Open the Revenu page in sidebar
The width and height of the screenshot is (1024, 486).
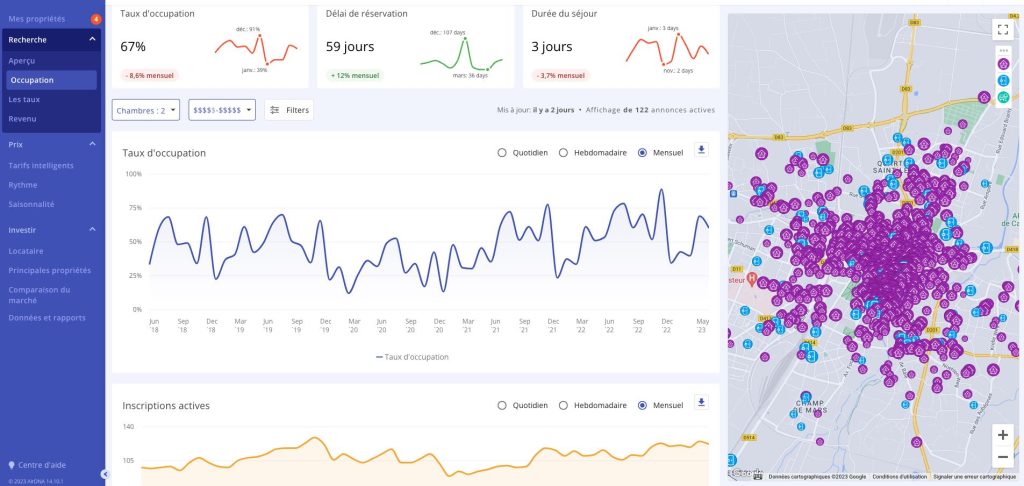coord(22,118)
